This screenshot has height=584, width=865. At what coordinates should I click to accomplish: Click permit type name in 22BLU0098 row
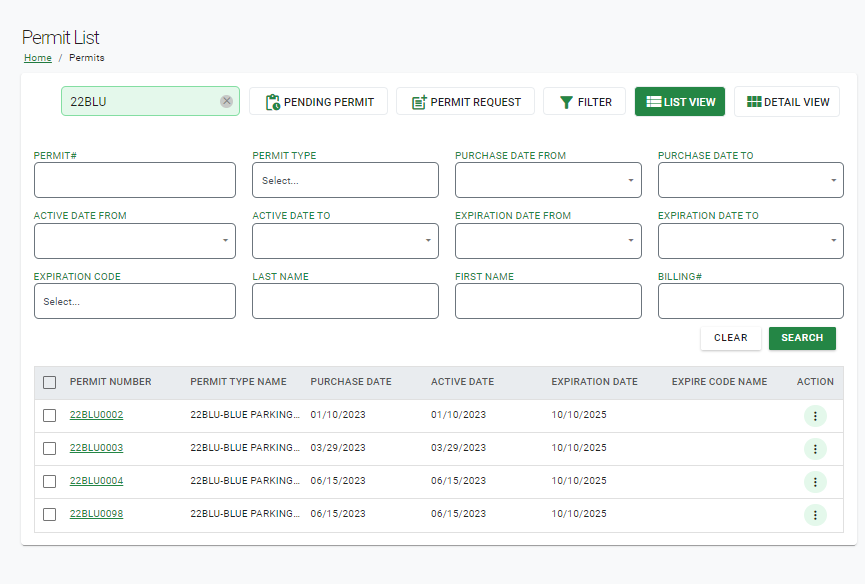[245, 514]
